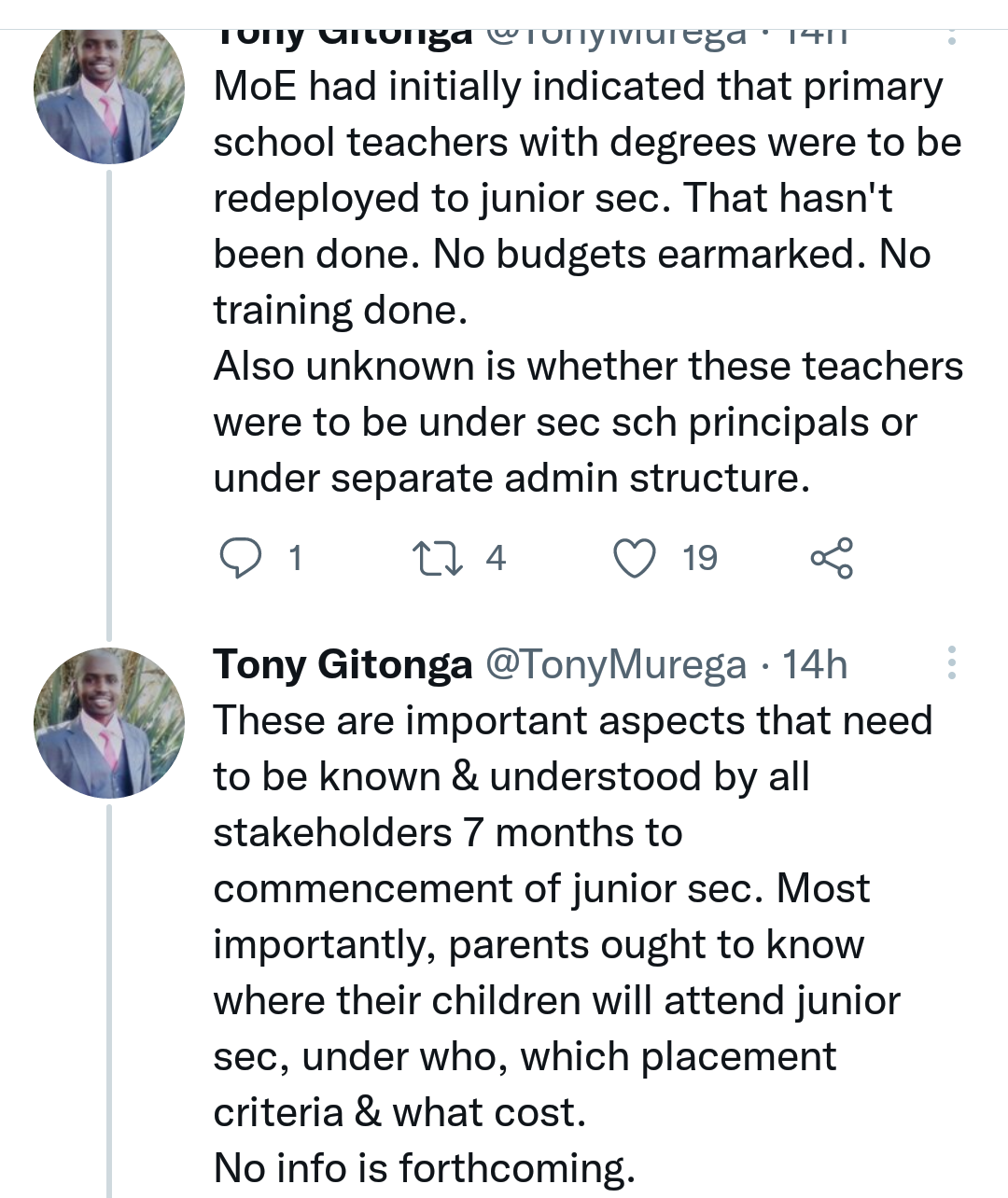Open more options on second tweet
The height and width of the screenshot is (1198, 1008).
(x=951, y=662)
